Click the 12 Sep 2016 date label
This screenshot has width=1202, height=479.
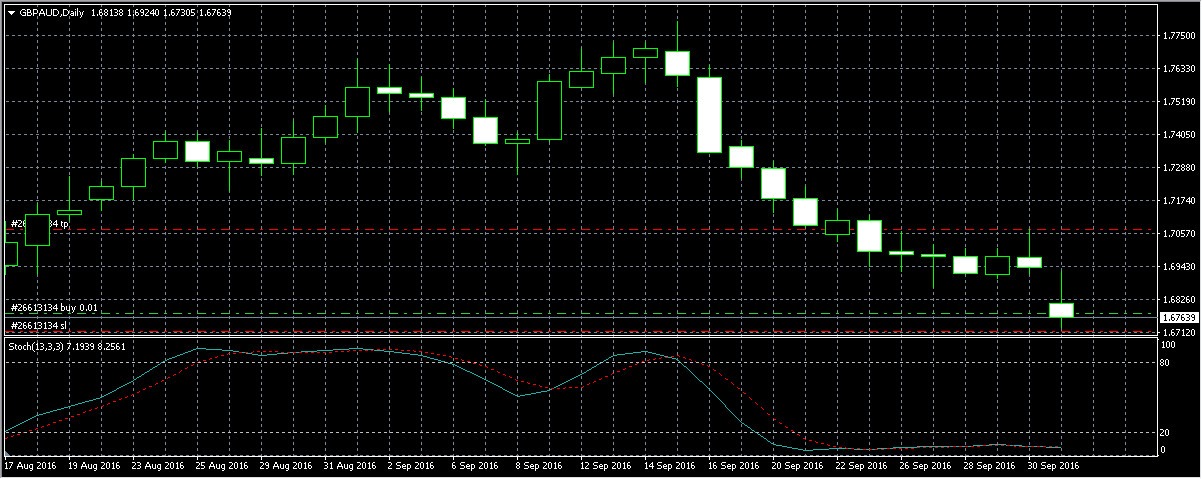pyautogui.click(x=608, y=466)
